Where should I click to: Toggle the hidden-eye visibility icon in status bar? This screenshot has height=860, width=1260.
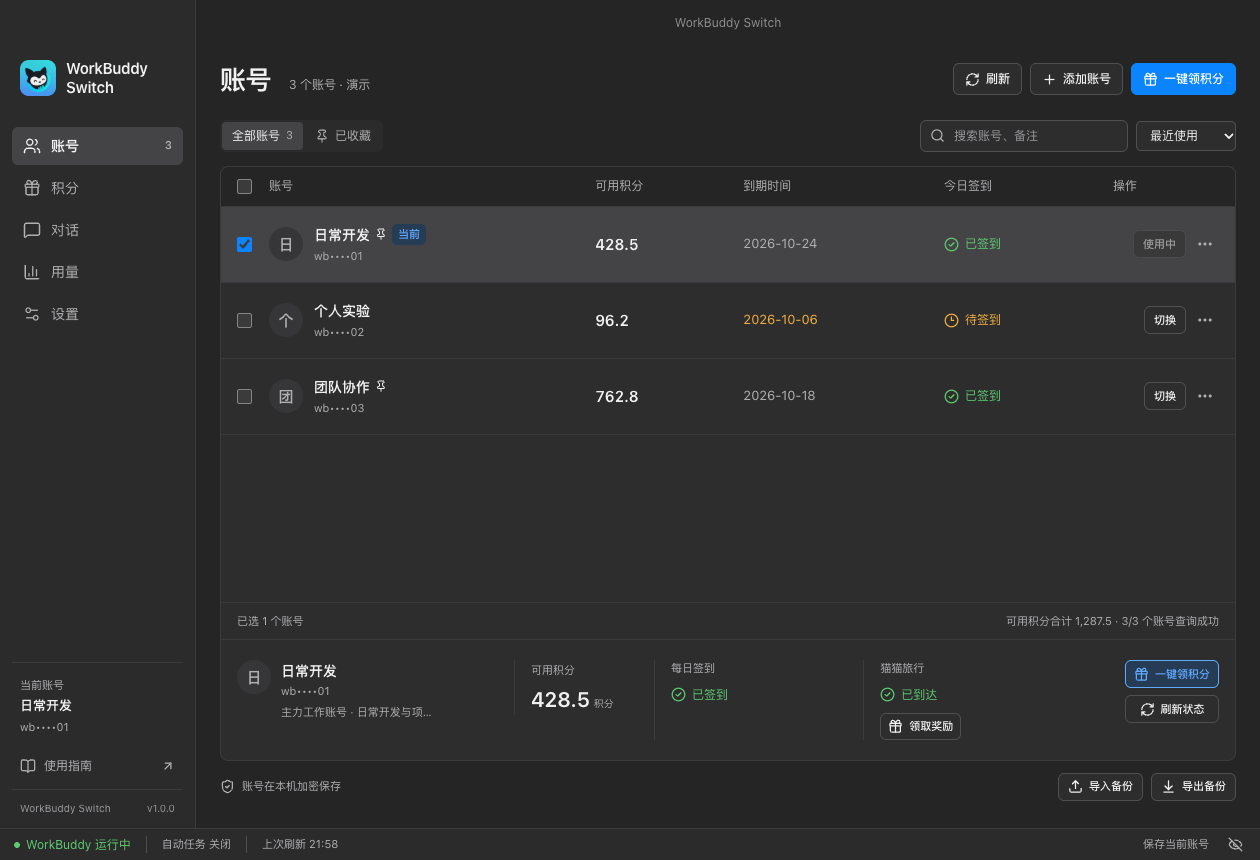pyautogui.click(x=1235, y=844)
